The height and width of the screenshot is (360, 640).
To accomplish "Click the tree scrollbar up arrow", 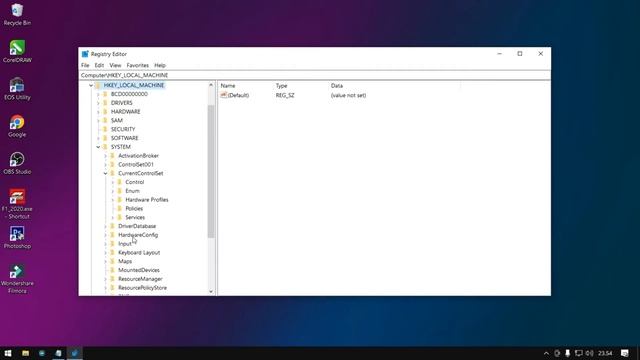I will click(211, 85).
